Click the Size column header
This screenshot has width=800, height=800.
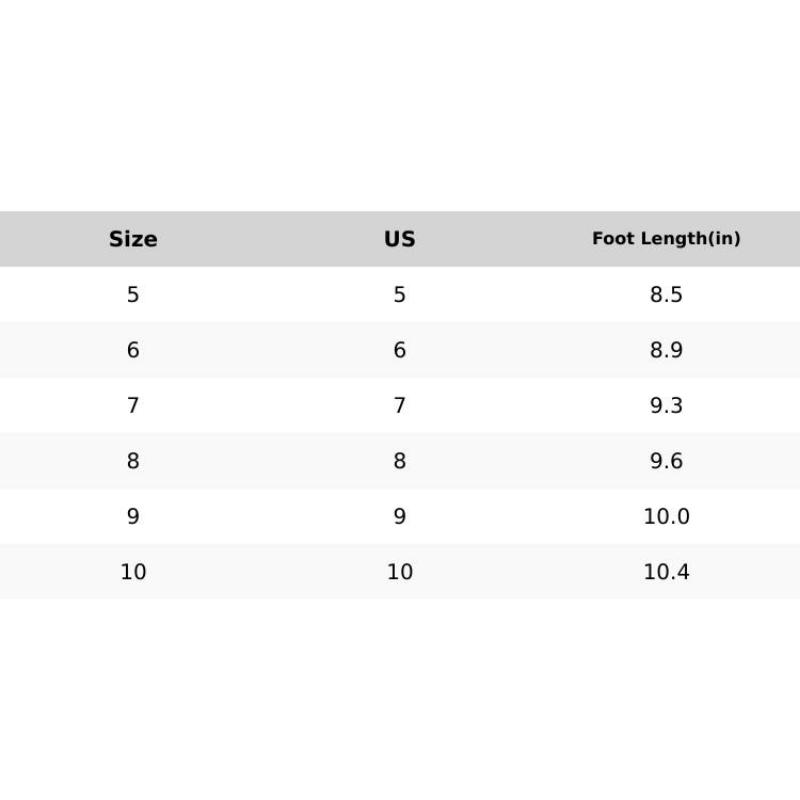pyautogui.click(x=133, y=239)
